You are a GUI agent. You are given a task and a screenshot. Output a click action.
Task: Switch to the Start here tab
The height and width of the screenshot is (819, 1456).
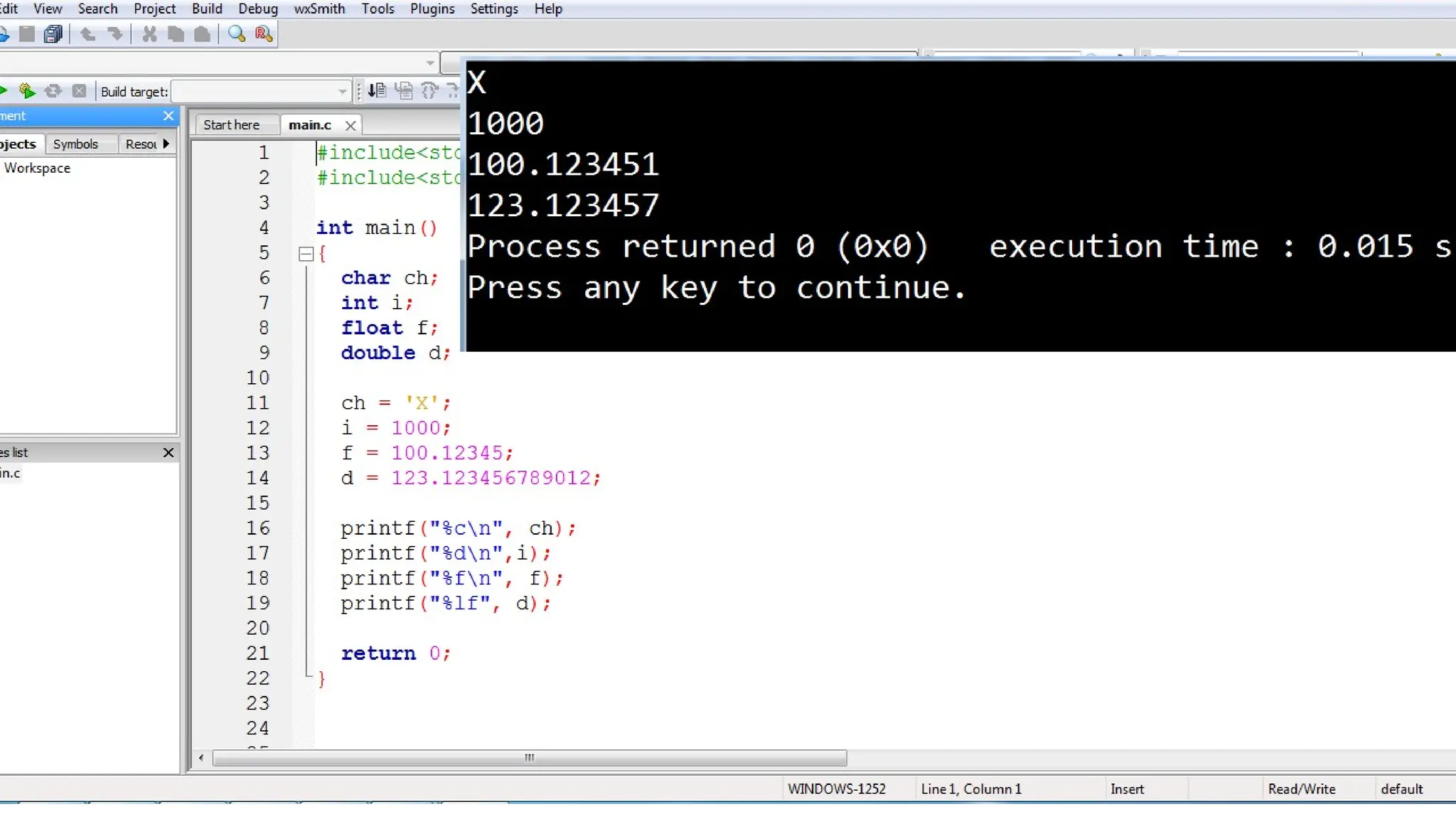(231, 125)
